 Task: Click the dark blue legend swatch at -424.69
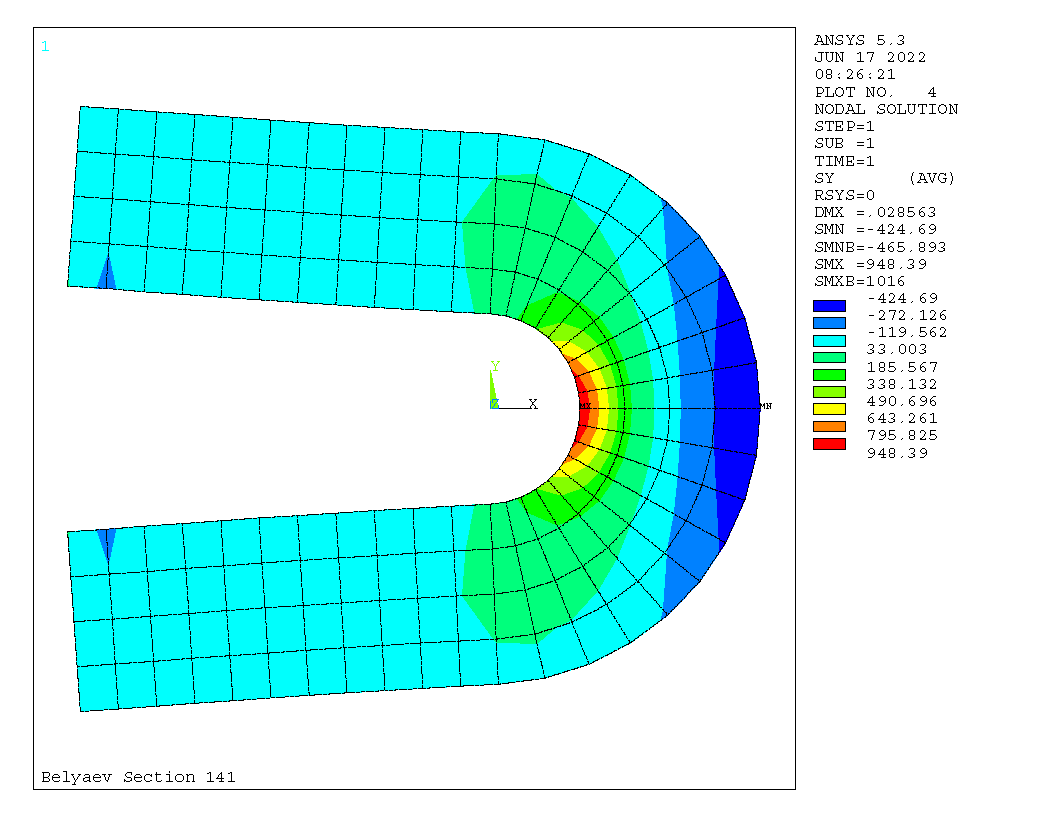point(829,305)
